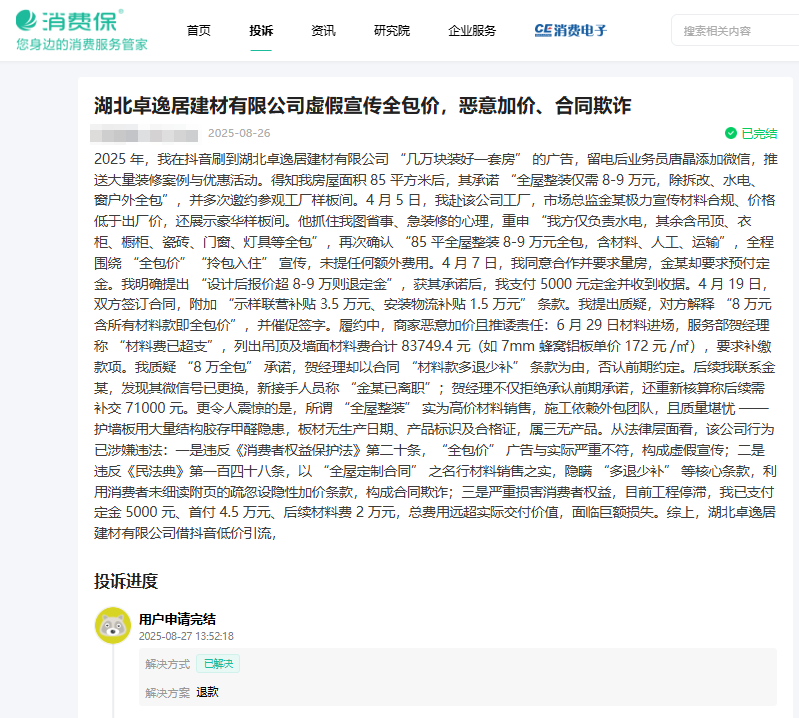
Task: Click the date 2025-08-26
Action: coord(239,133)
